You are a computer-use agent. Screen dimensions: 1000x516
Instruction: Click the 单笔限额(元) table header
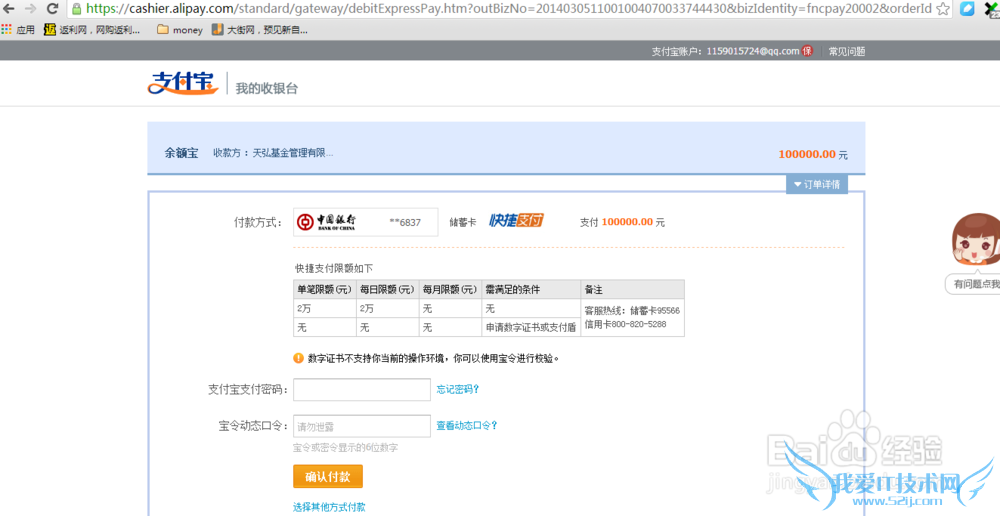click(325, 290)
